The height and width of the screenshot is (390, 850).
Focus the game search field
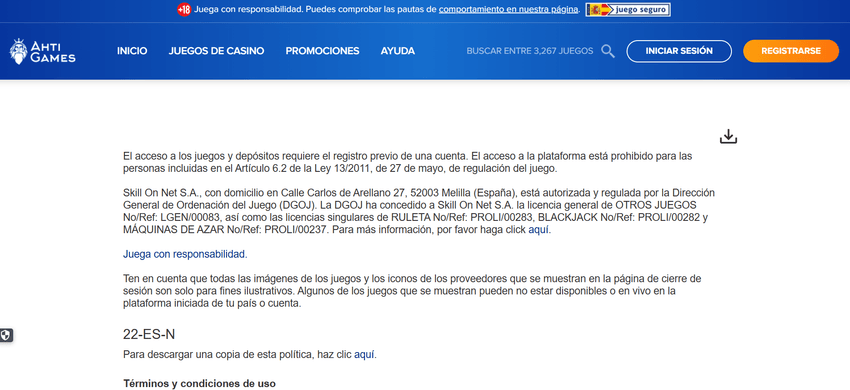(530, 51)
